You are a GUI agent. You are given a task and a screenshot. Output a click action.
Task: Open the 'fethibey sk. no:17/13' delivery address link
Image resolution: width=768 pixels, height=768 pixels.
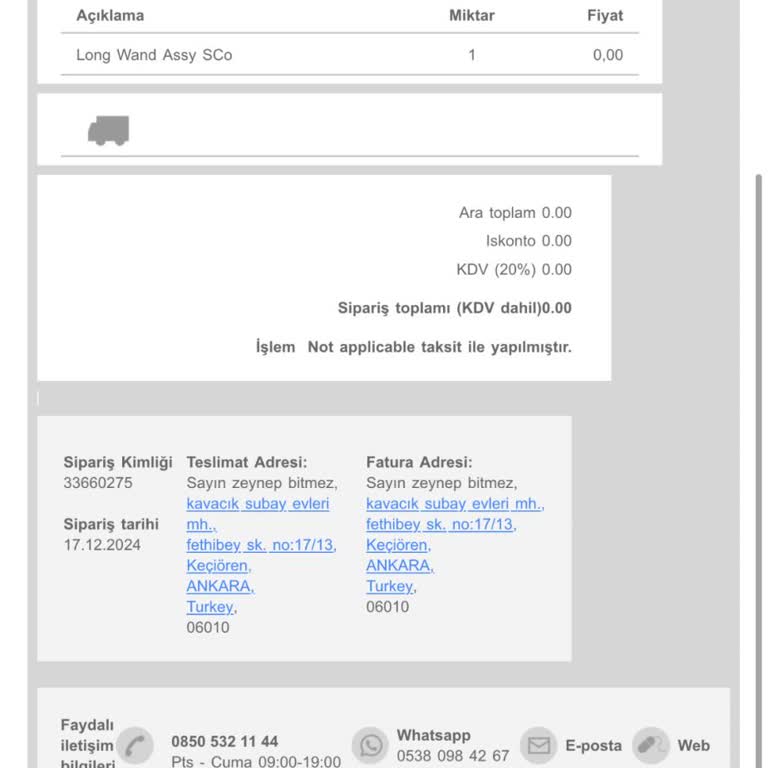coord(261,545)
